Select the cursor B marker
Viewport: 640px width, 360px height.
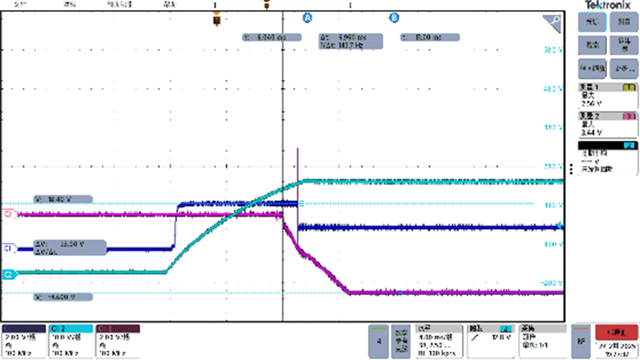tap(394, 18)
